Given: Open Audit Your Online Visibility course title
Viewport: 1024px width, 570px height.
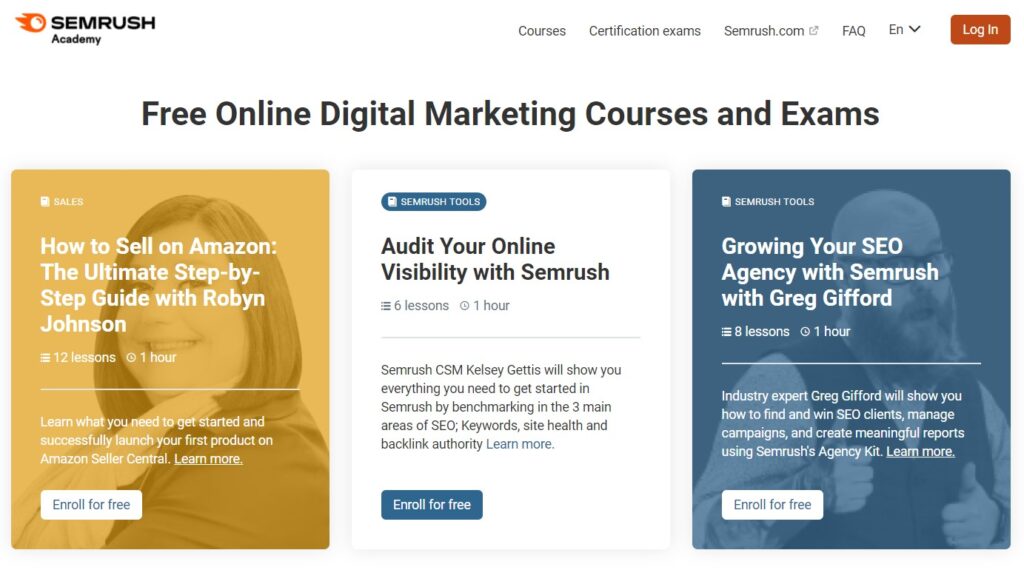Looking at the screenshot, I should 495,259.
